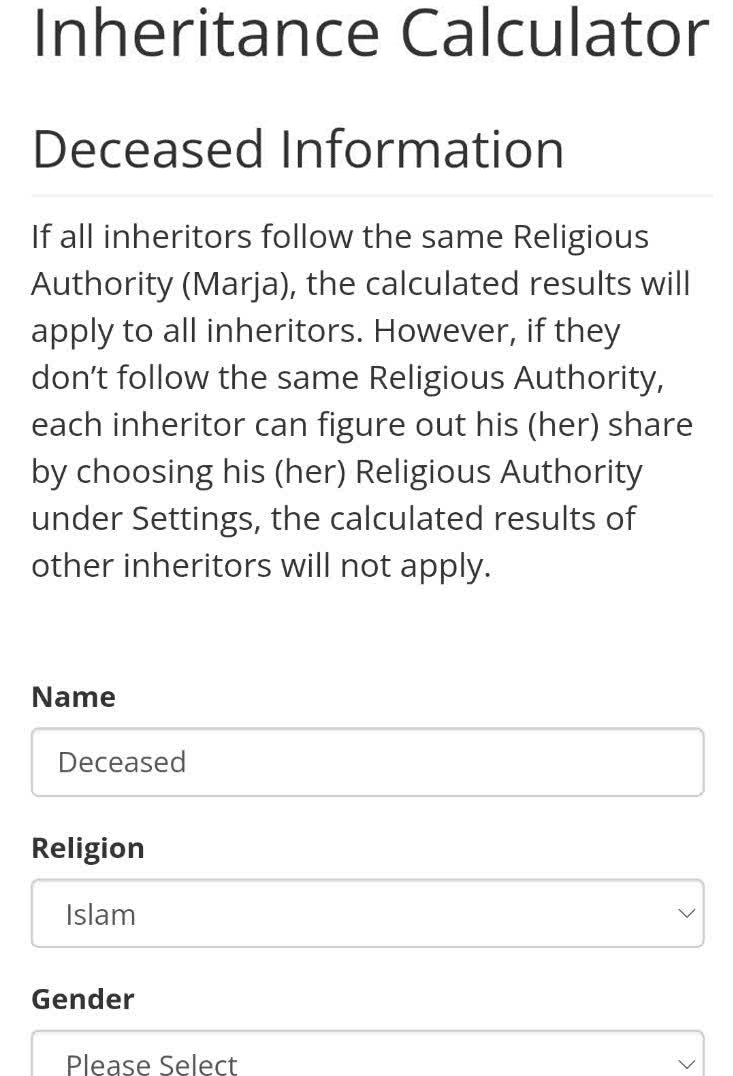Click the 'However, if they' sentence start
This screenshot has width=733, height=1076.
[497, 331]
